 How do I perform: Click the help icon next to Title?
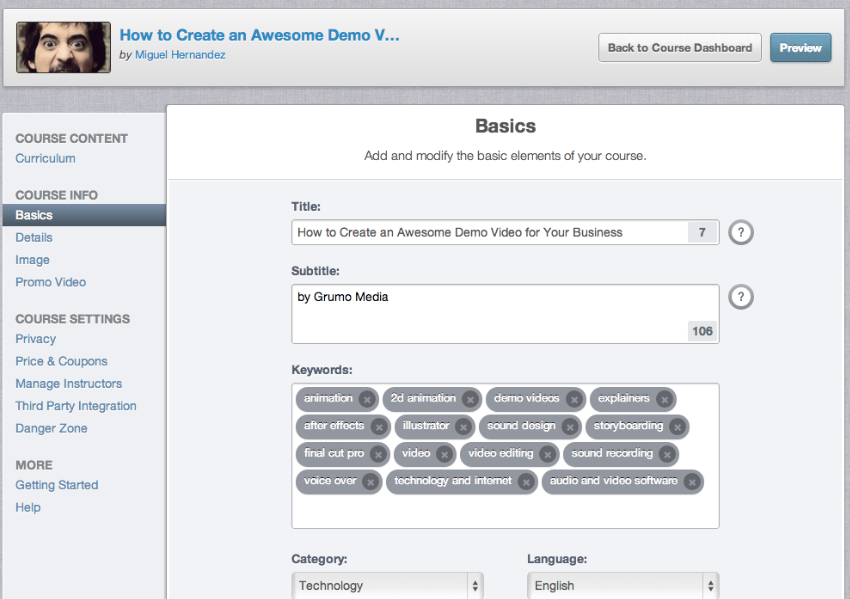[740, 232]
